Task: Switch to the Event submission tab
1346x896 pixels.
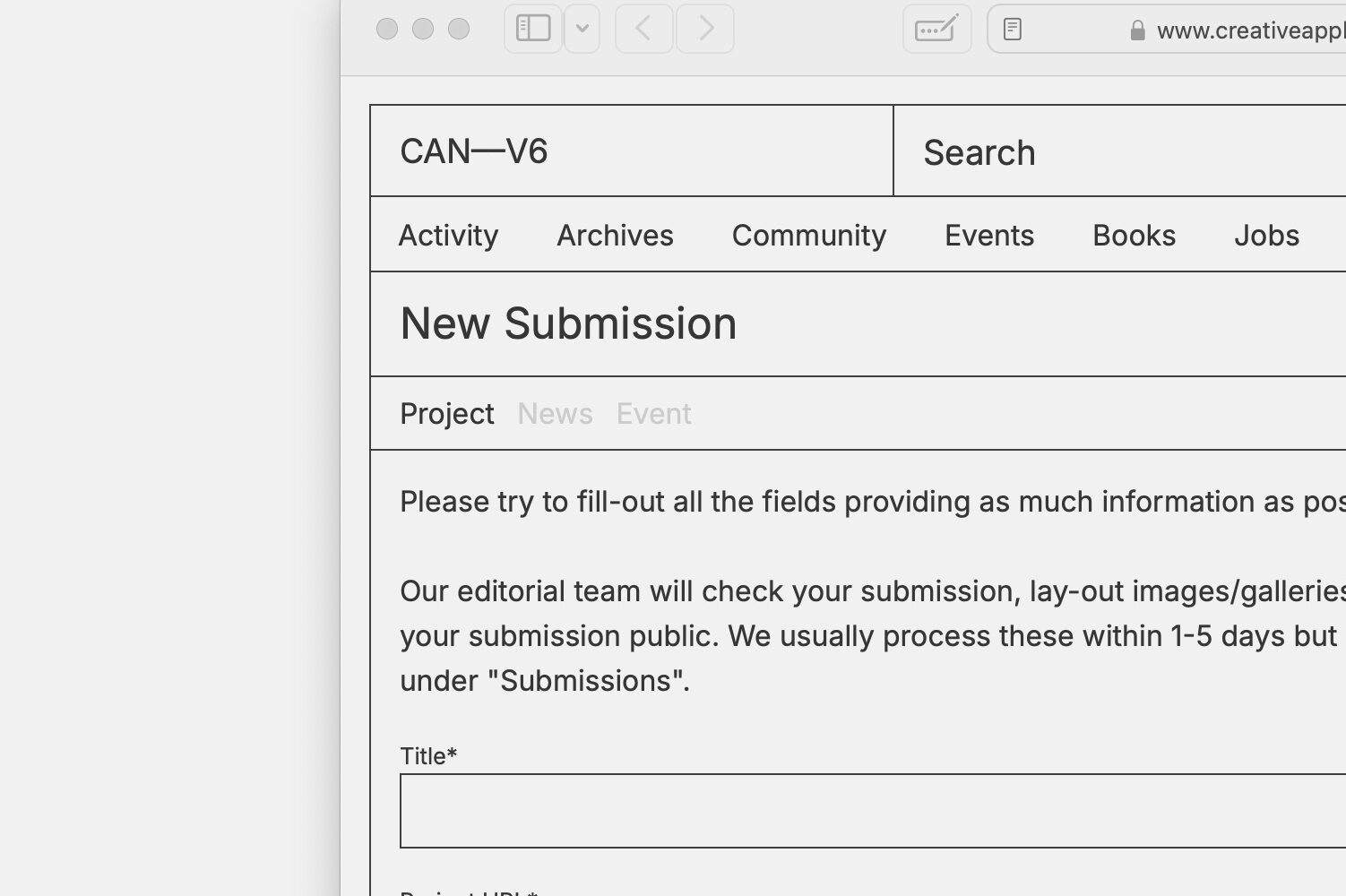Action: pos(653,414)
